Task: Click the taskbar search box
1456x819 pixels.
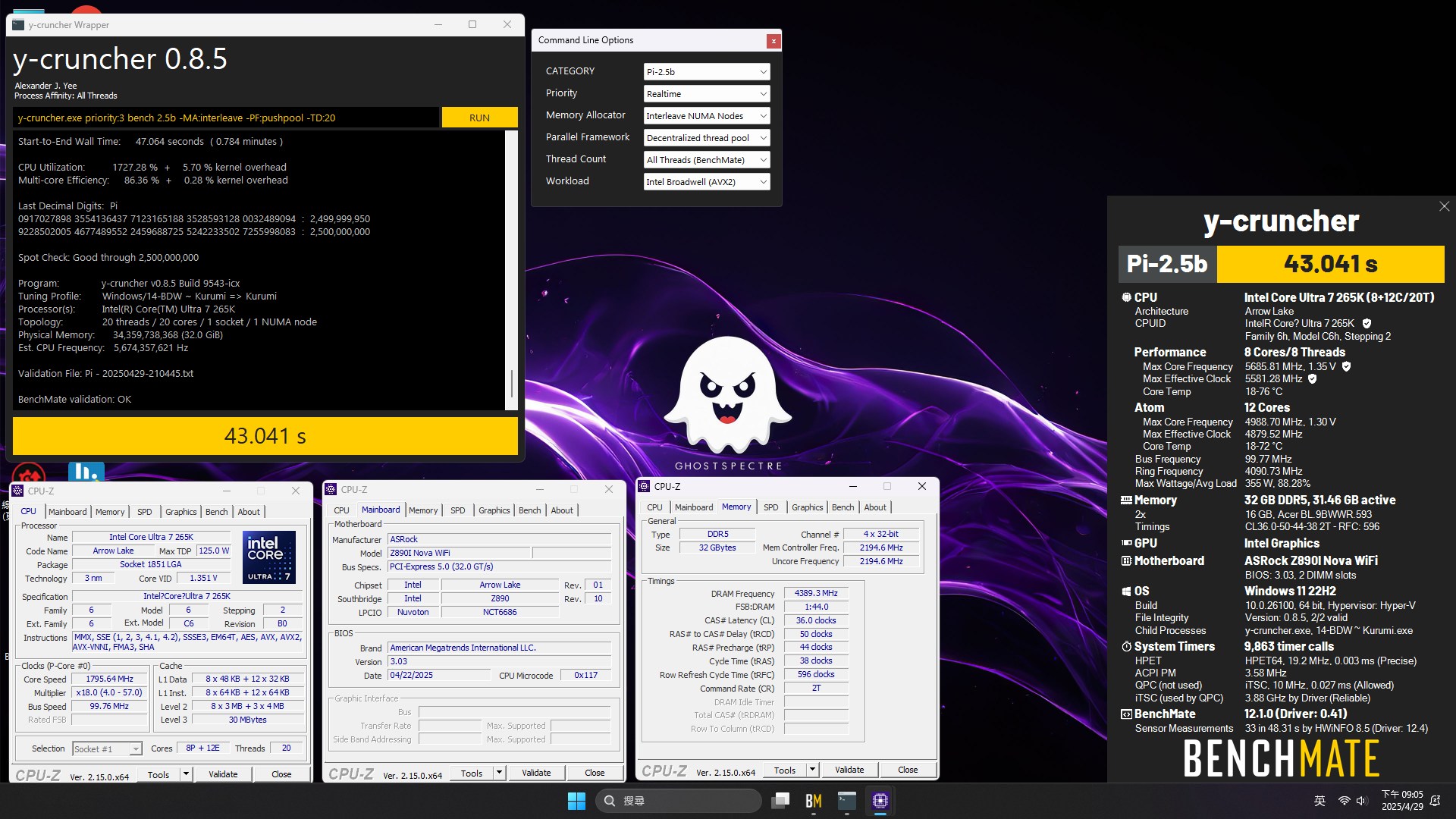Action: 679,801
